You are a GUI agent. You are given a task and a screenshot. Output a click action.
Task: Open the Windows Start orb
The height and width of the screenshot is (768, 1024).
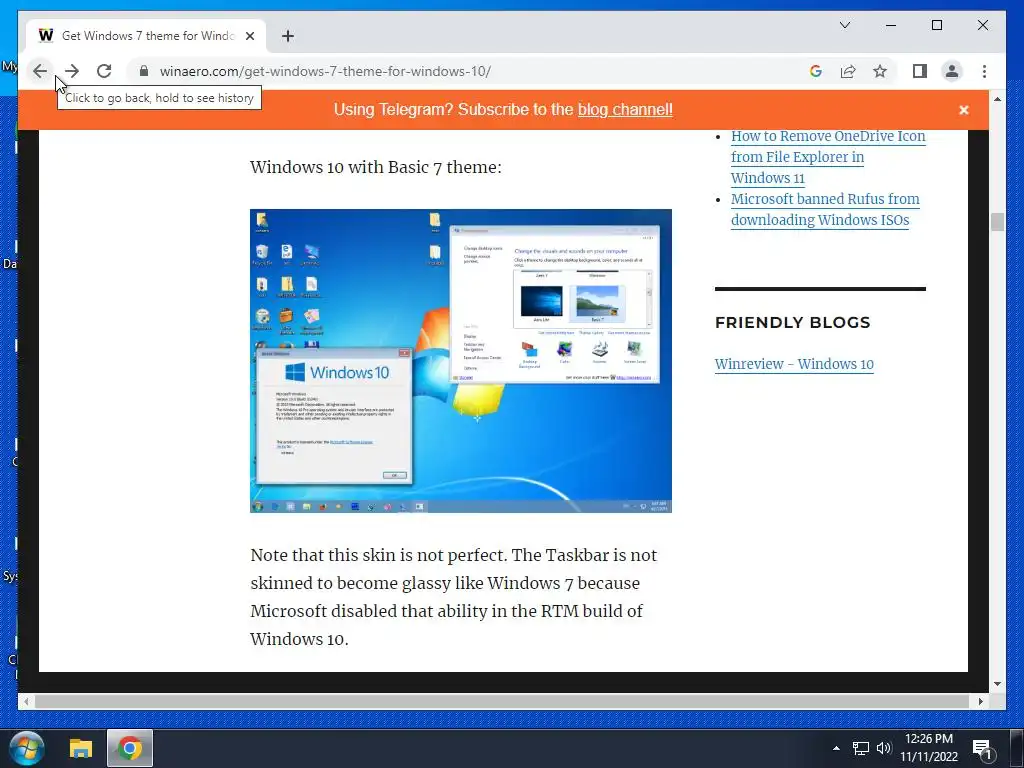(27, 748)
